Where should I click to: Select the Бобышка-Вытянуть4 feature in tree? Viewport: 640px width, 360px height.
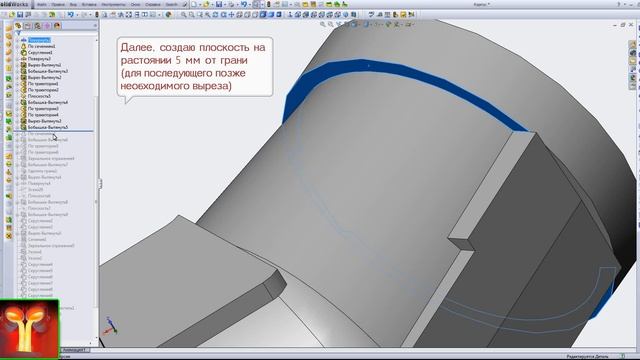(48, 102)
